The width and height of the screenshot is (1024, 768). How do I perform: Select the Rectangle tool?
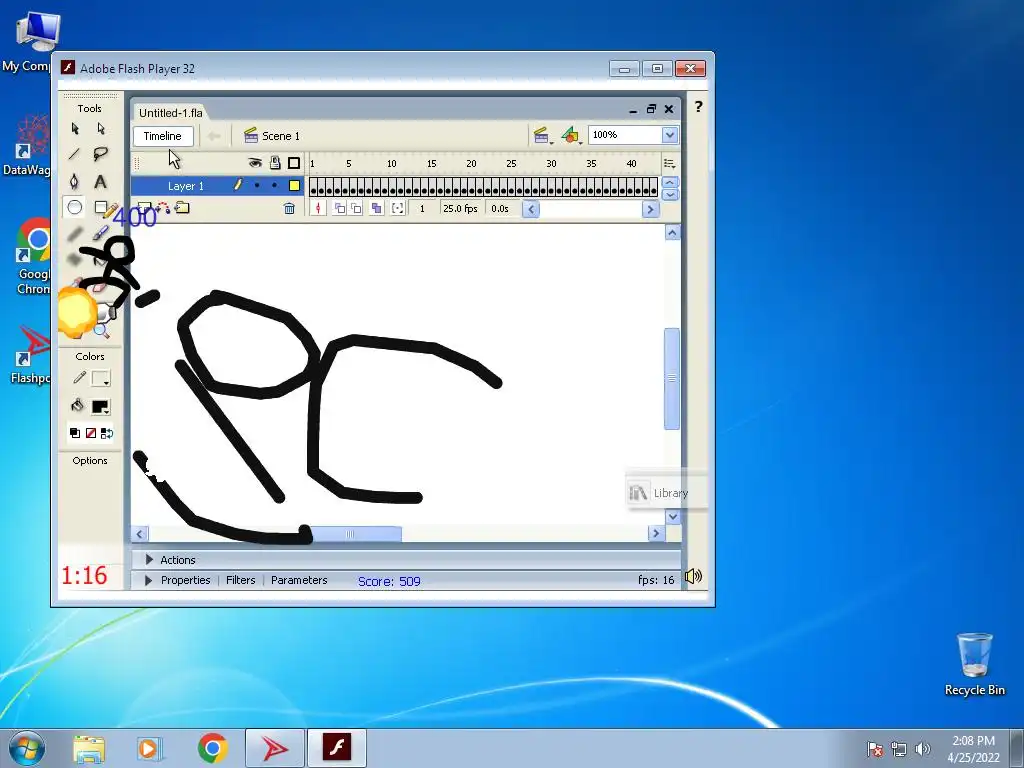[x=101, y=208]
